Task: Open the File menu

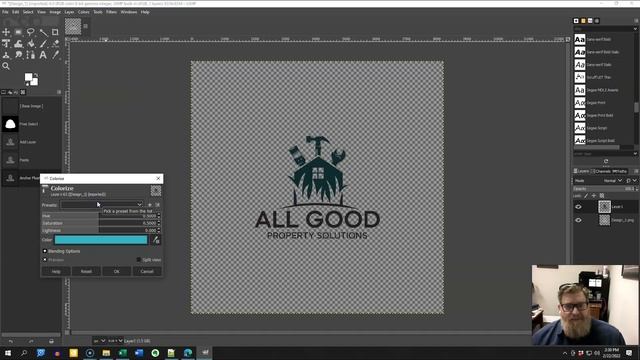Action: [x=5, y=12]
